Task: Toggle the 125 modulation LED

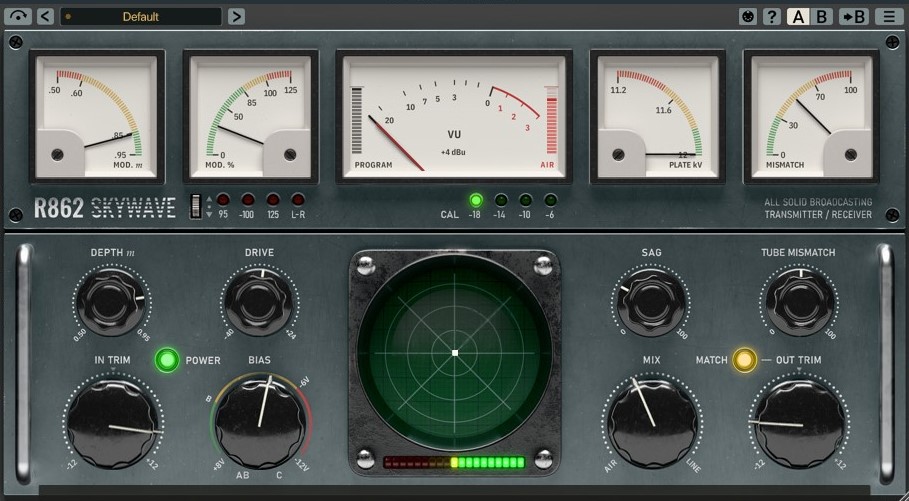Action: pyautogui.click(x=273, y=200)
